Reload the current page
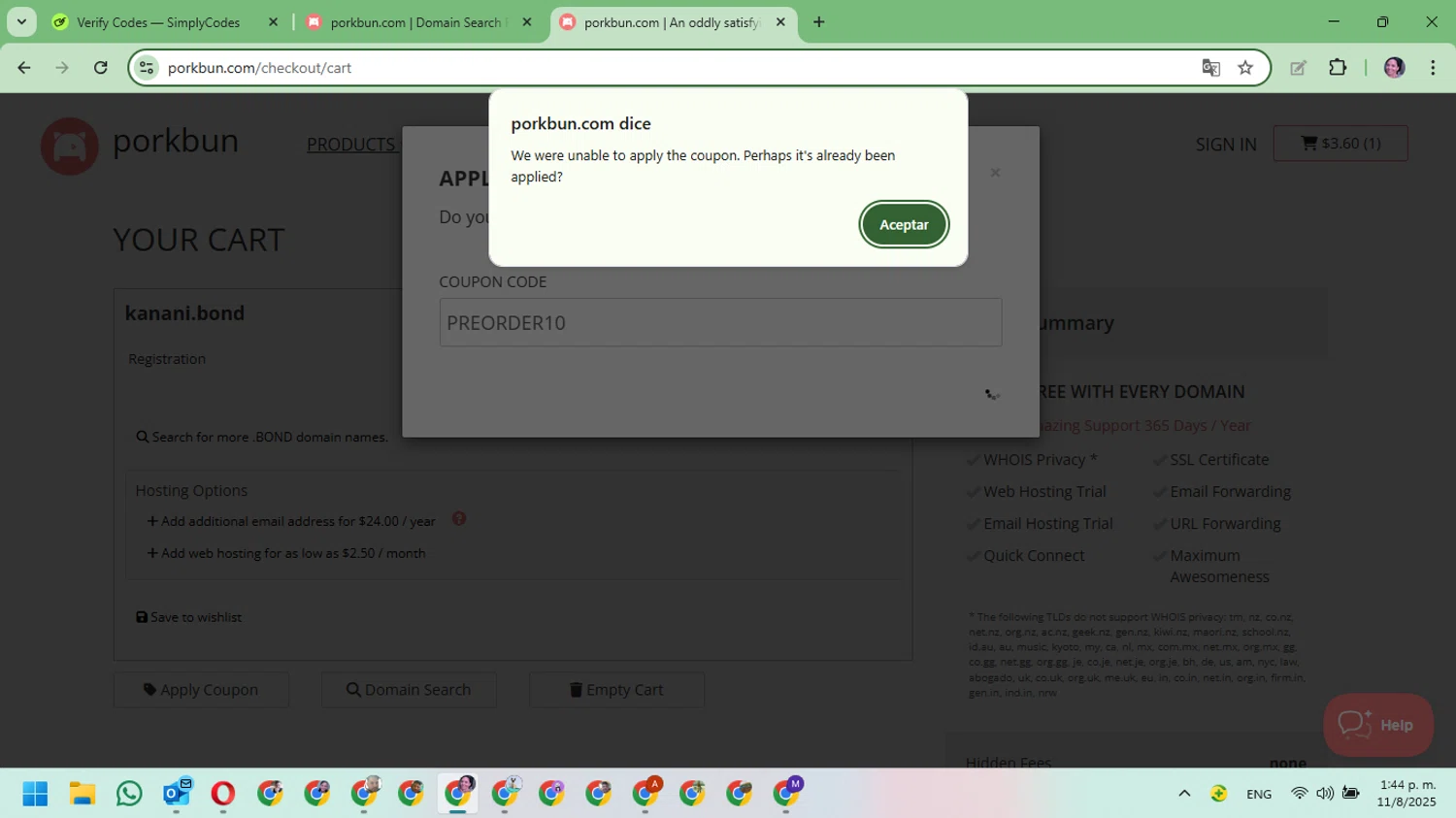The height and width of the screenshot is (818, 1456). click(x=100, y=68)
